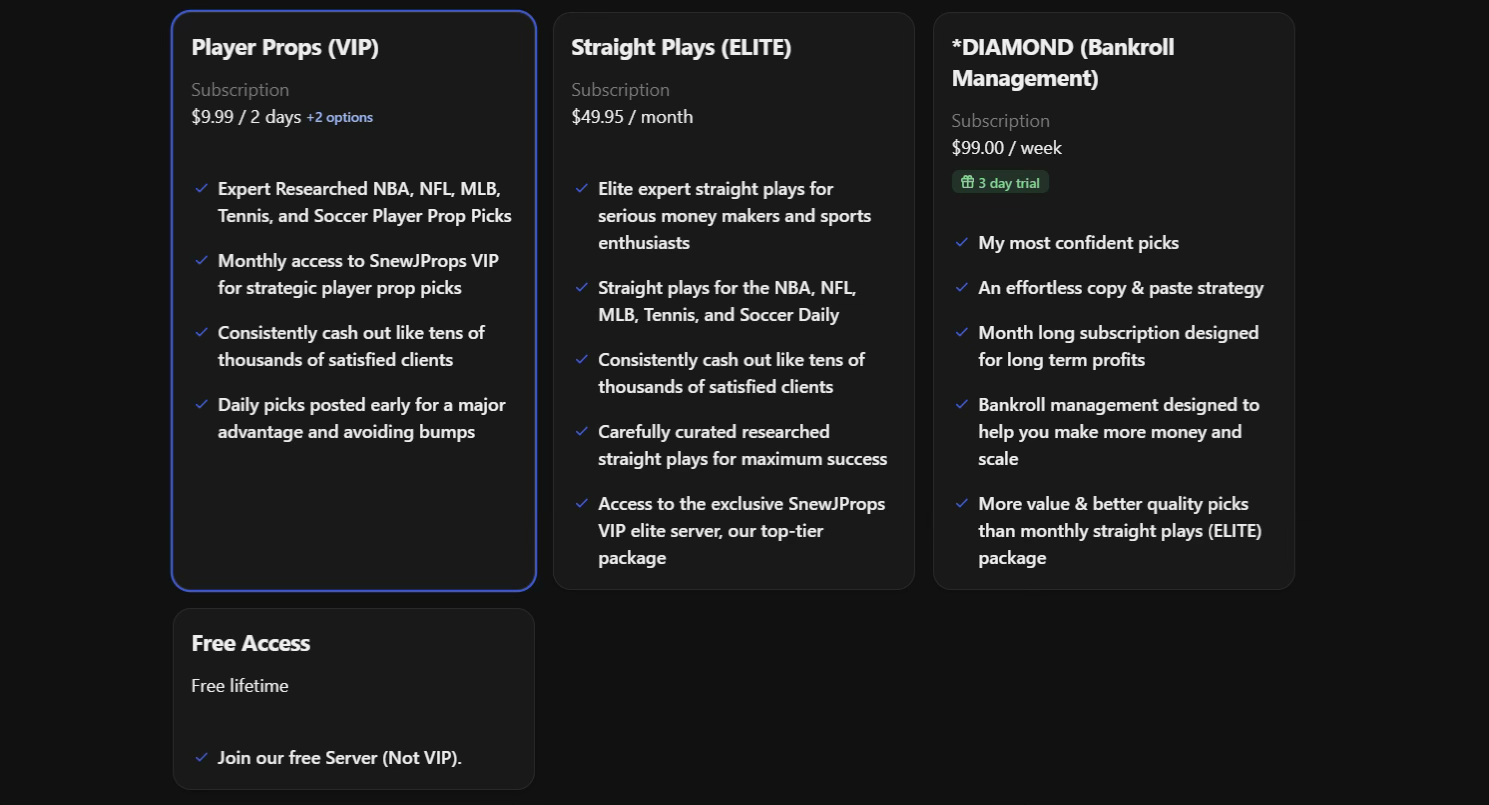Image resolution: width=1489 pixels, height=805 pixels.
Task: Click checkmark next to An effortless copy & paste strategy
Action: [x=962, y=287]
